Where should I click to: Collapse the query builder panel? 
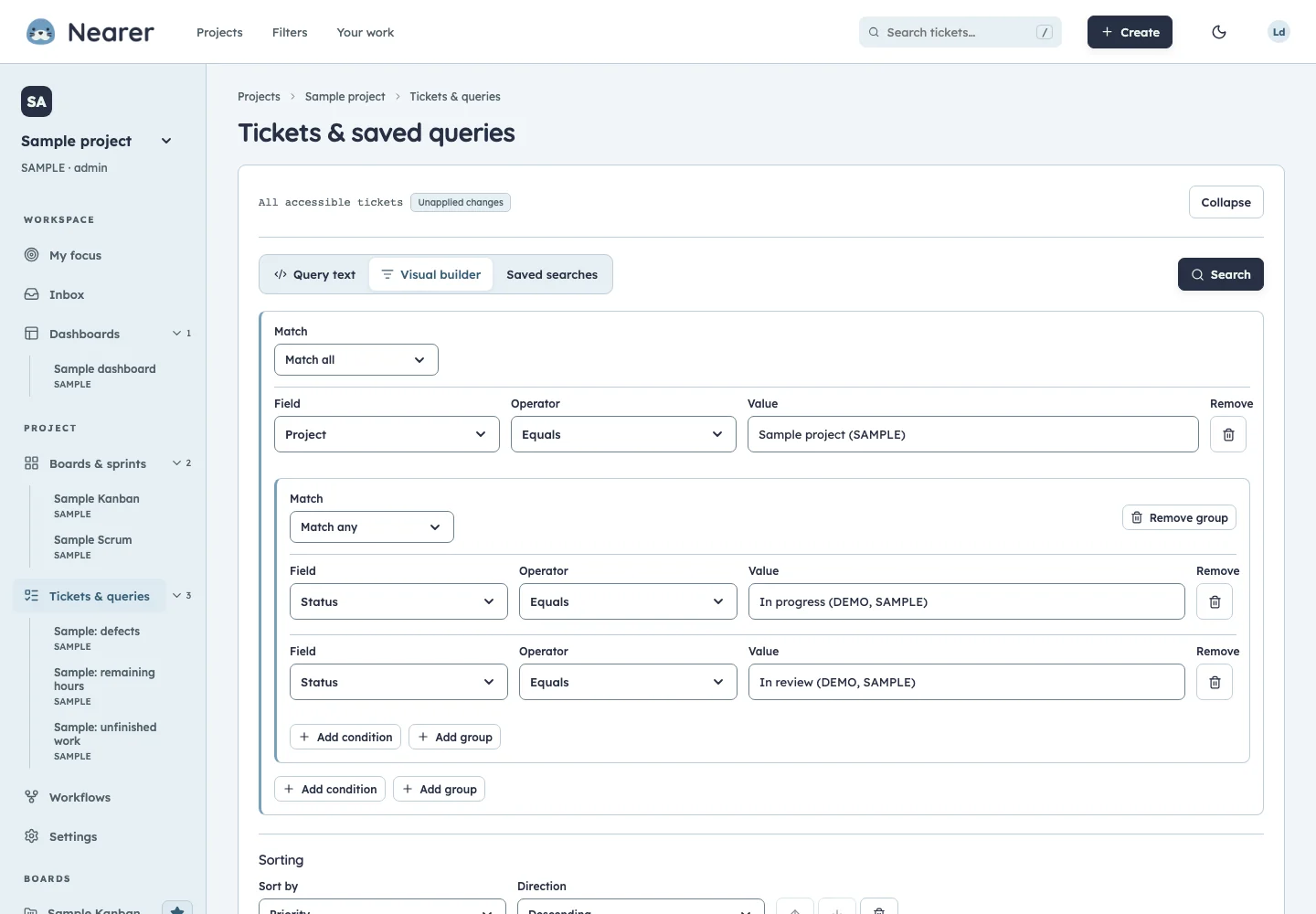(x=1226, y=202)
